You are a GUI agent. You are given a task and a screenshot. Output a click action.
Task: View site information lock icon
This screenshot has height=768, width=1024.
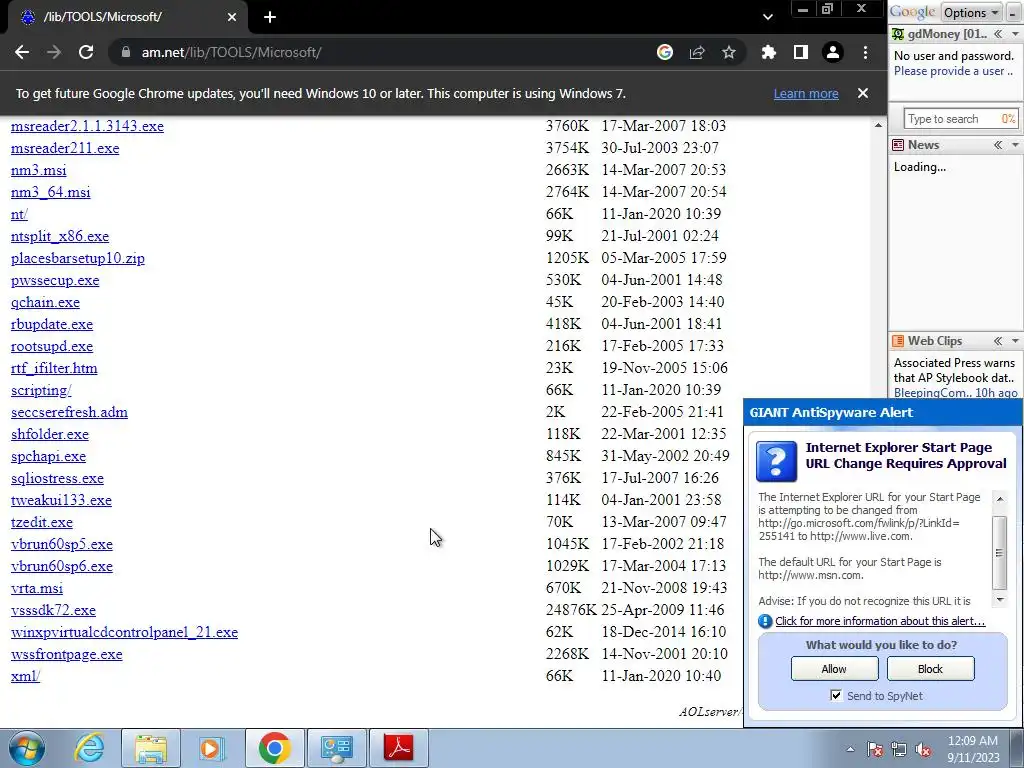125,52
